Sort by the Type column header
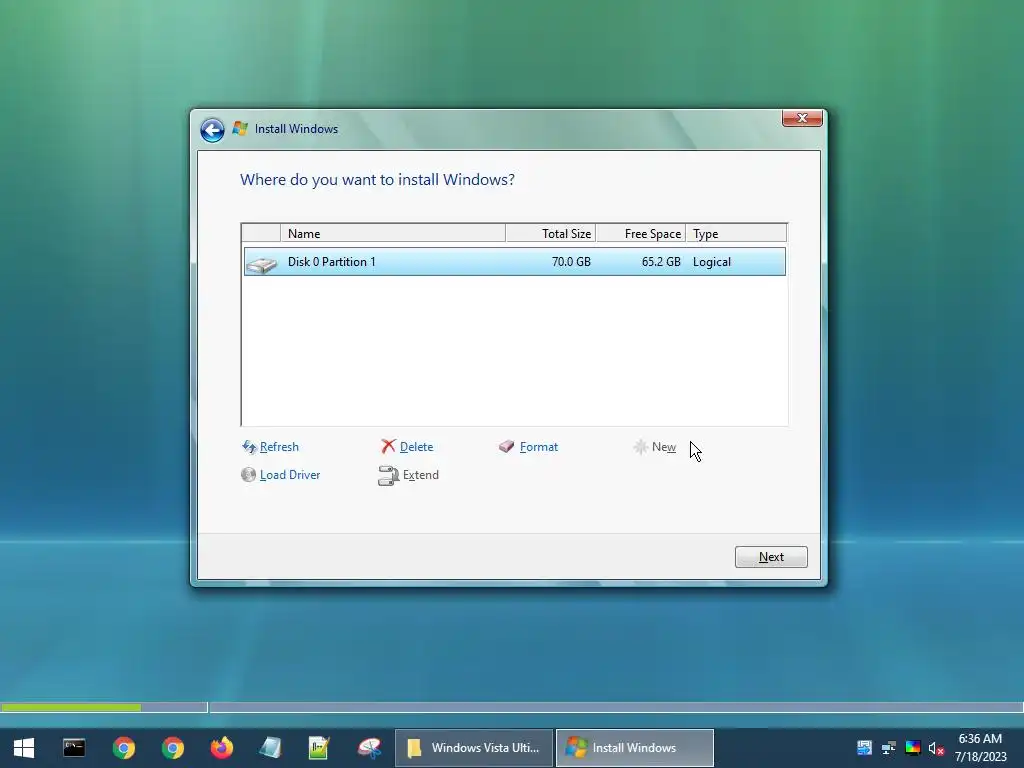1024x768 pixels. pyautogui.click(x=736, y=233)
